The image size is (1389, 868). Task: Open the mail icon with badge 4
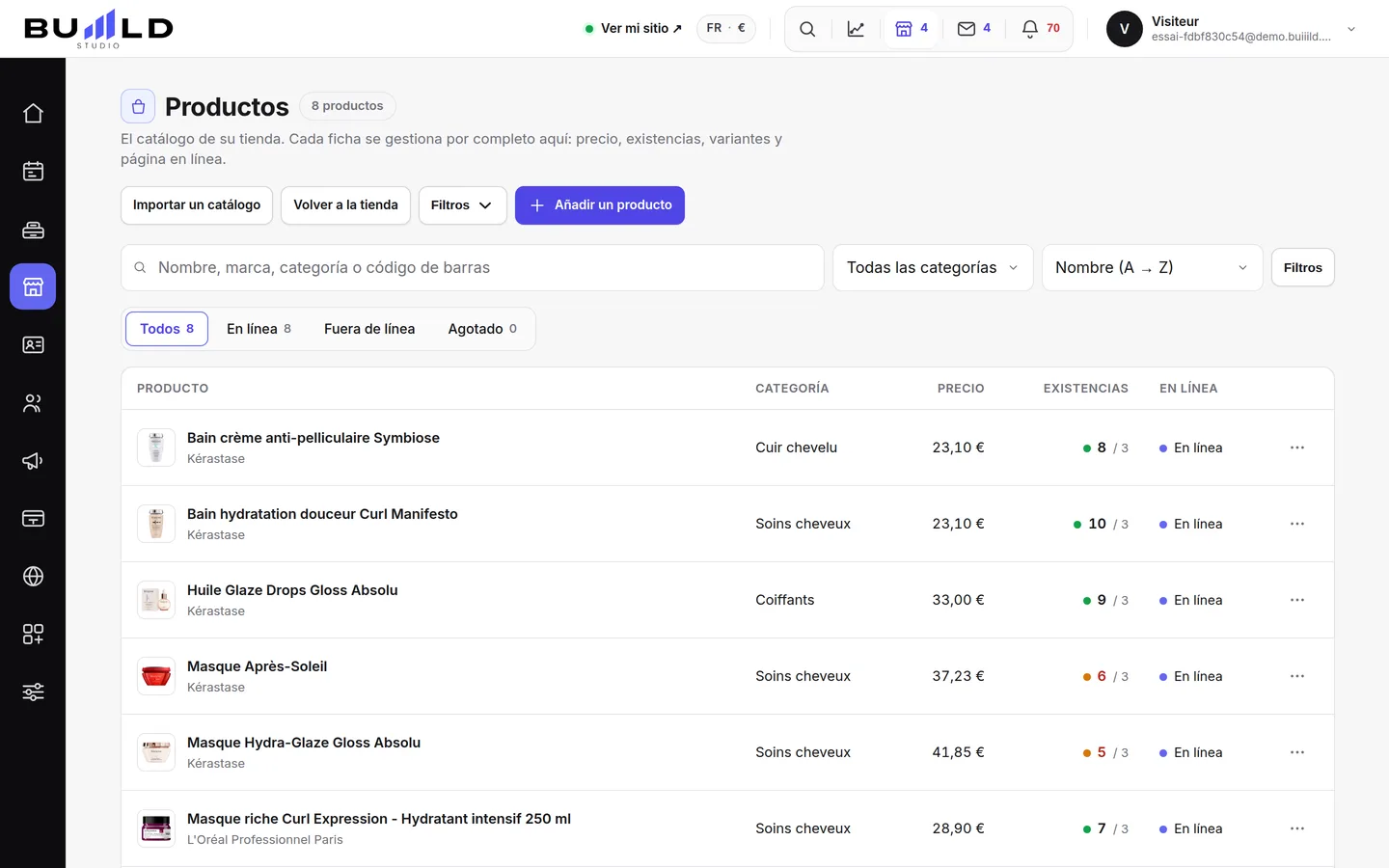[973, 29]
